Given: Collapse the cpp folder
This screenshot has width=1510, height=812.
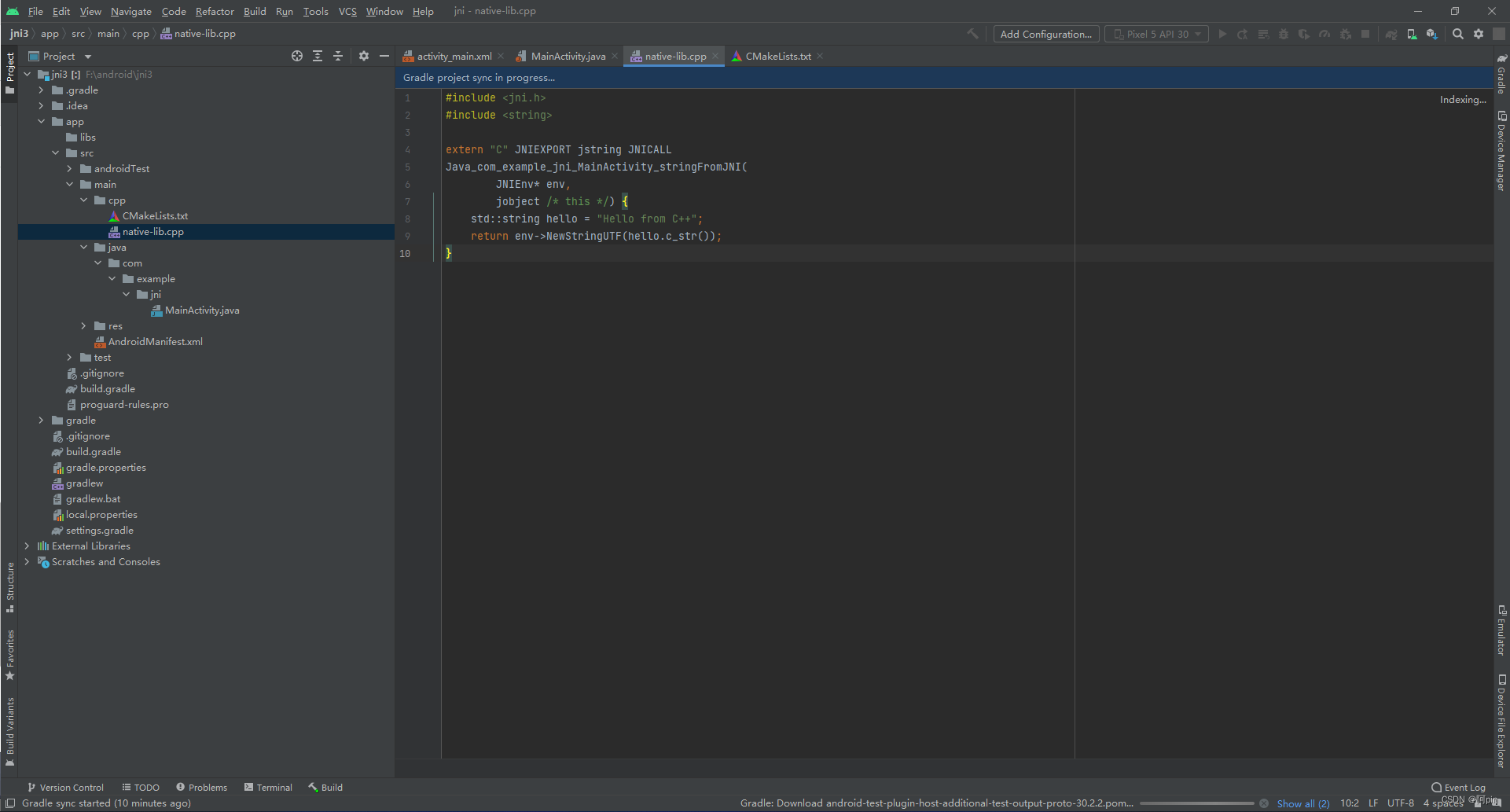Looking at the screenshot, I should [x=83, y=200].
